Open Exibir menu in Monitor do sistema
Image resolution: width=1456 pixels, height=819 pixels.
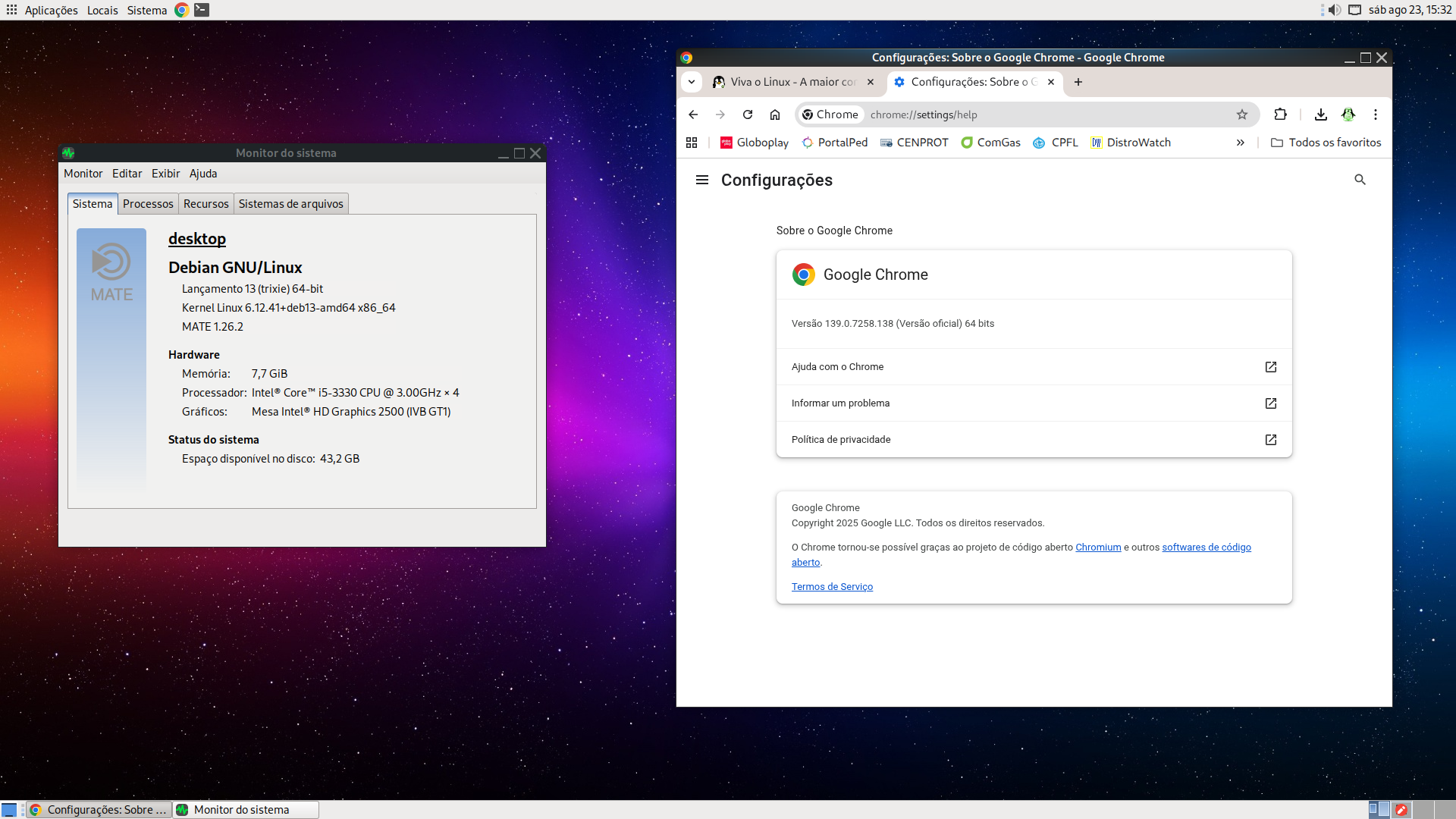click(165, 174)
